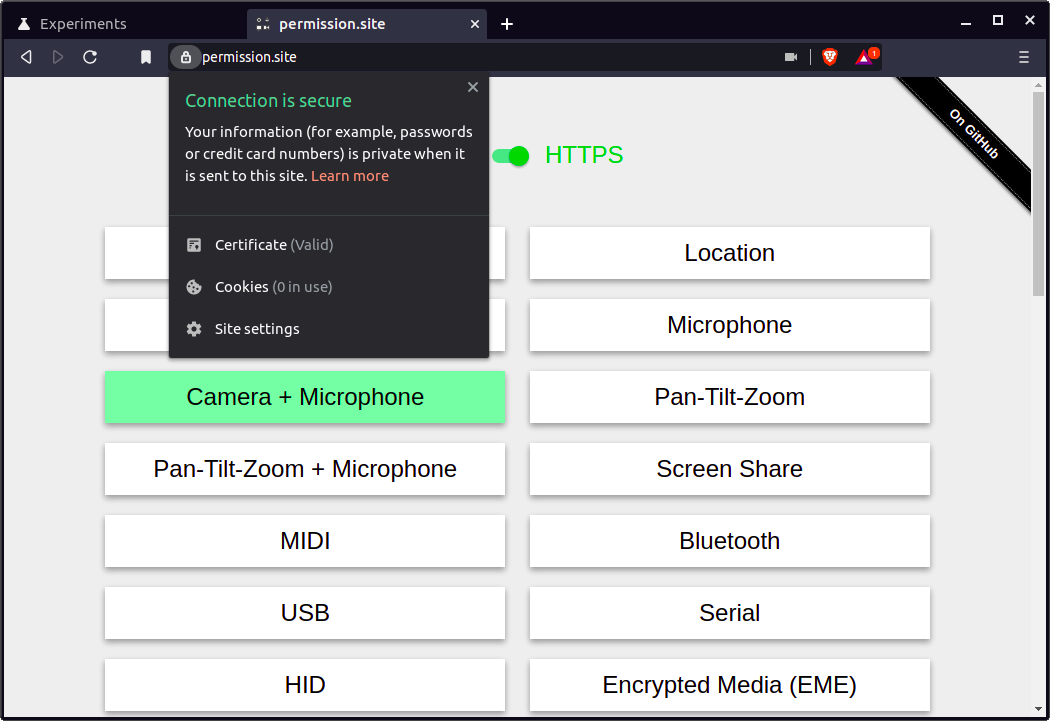This screenshot has width=1050, height=721.
Task: Open the browser hamburger menu
Action: [x=1024, y=58]
